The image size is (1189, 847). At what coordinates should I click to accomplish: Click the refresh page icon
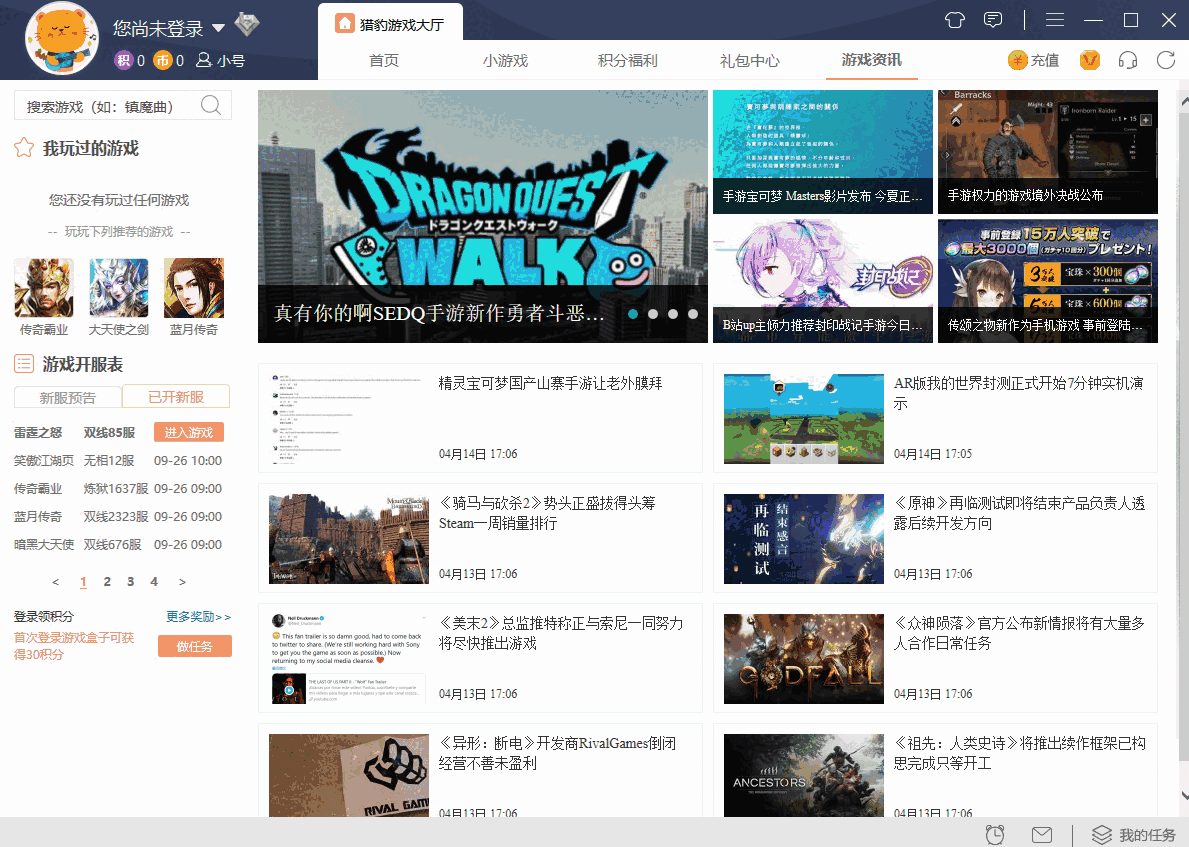[x=1165, y=60]
